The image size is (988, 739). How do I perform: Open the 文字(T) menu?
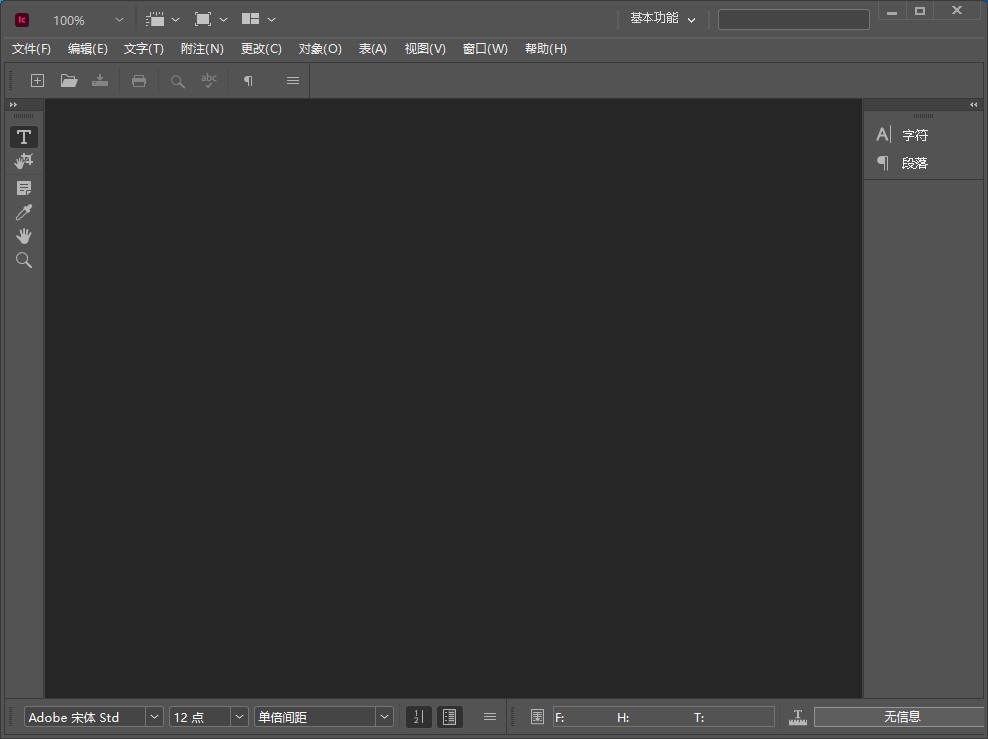click(x=144, y=49)
